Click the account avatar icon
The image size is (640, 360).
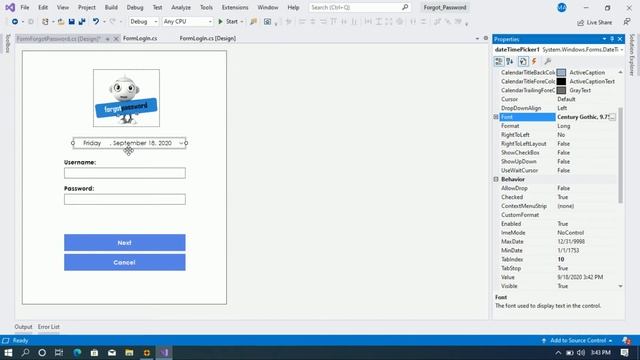[x=562, y=7]
